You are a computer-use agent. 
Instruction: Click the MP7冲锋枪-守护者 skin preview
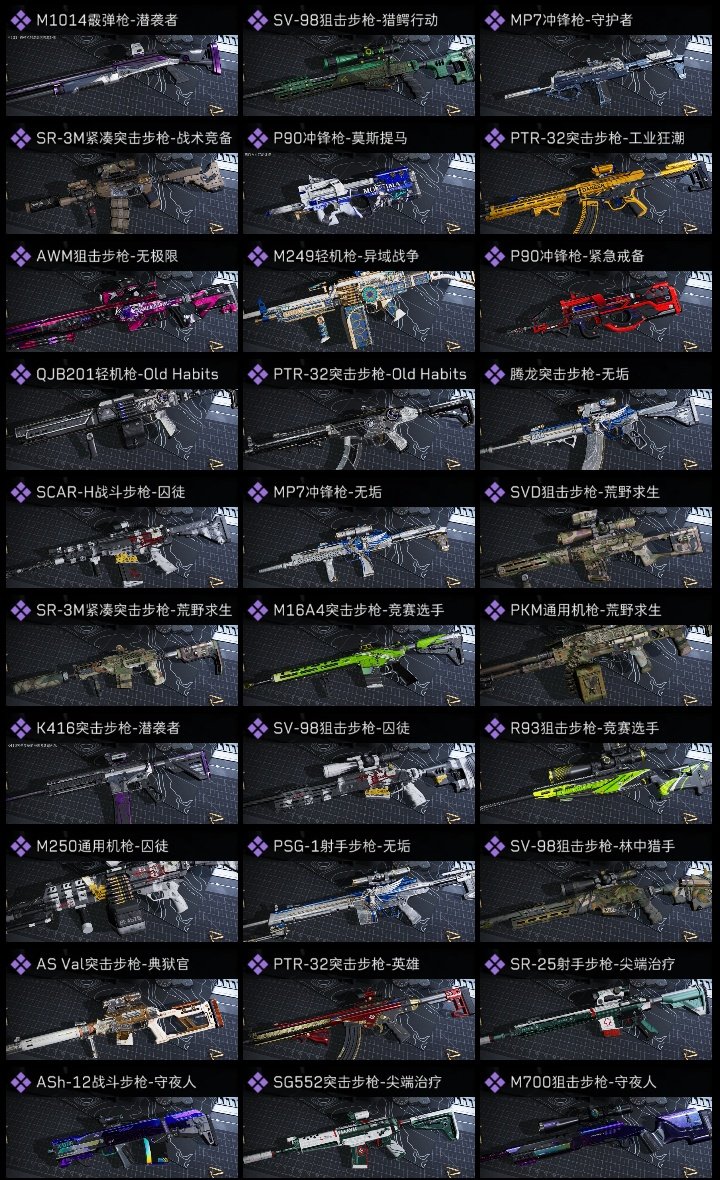pos(596,75)
